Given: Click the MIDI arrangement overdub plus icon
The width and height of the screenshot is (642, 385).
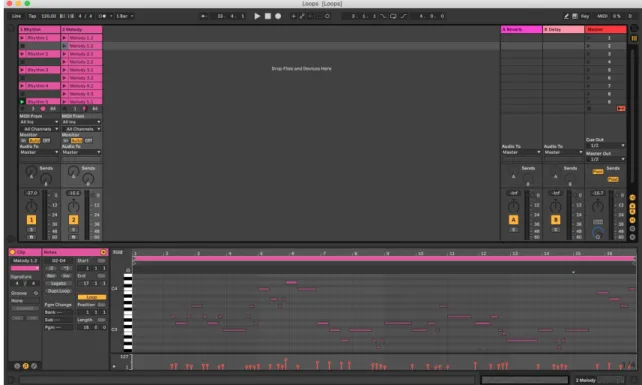Looking at the screenshot, I should coord(293,16).
